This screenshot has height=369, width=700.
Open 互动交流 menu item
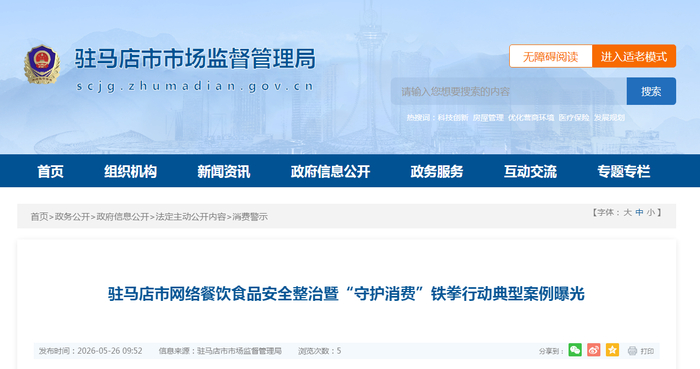click(x=530, y=171)
